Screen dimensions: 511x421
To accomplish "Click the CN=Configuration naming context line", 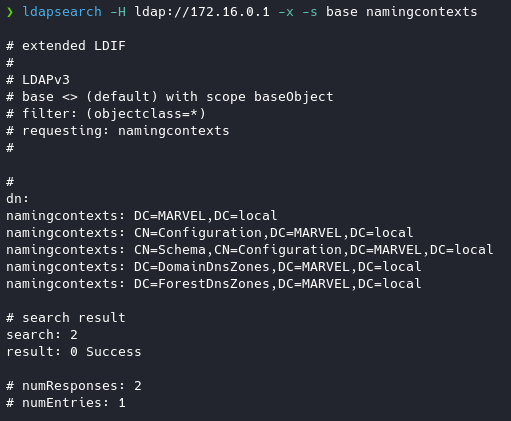I will 210,233.
